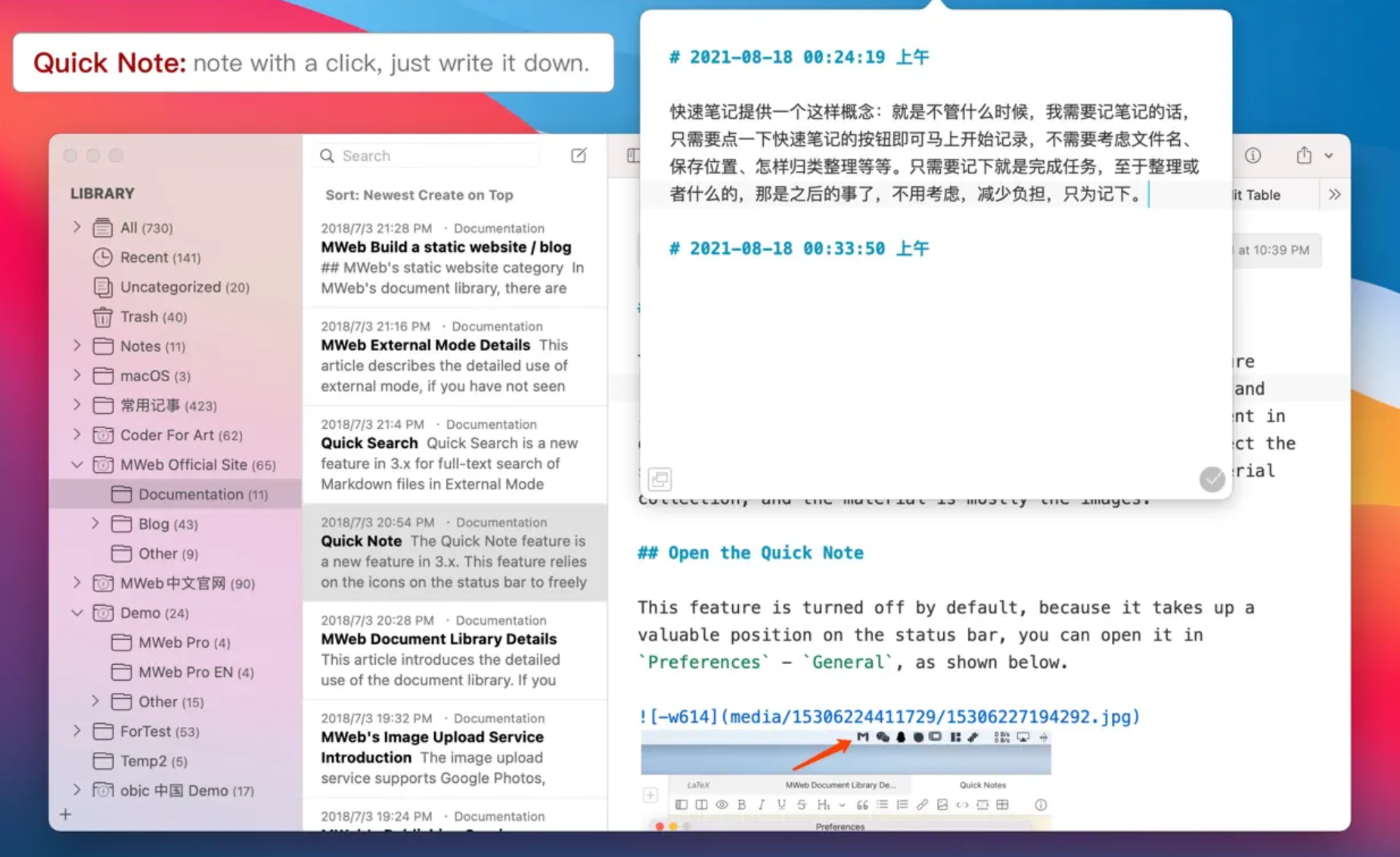The image size is (1400, 857).
Task: Expand the Other (15) folder under Demo
Action: [95, 701]
